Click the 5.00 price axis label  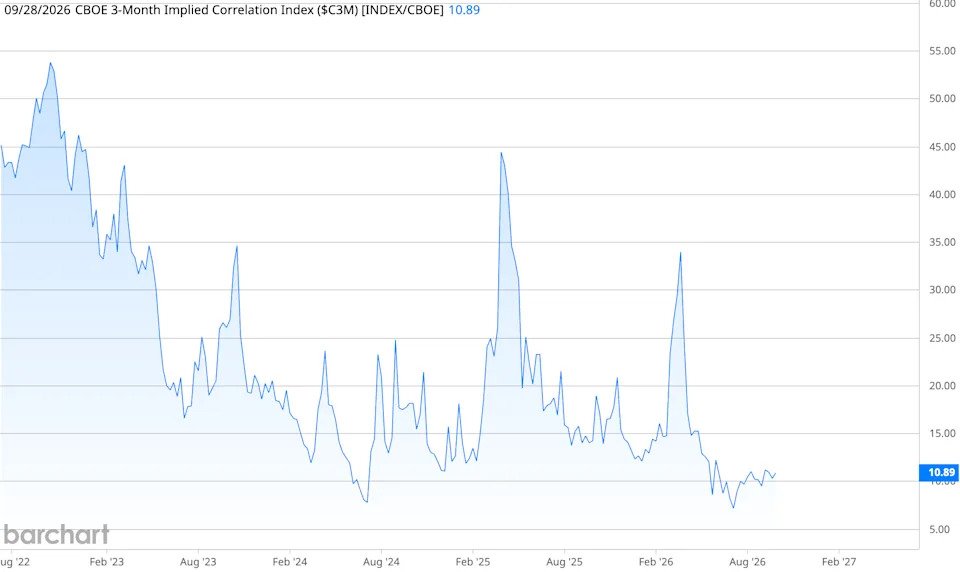point(943,530)
